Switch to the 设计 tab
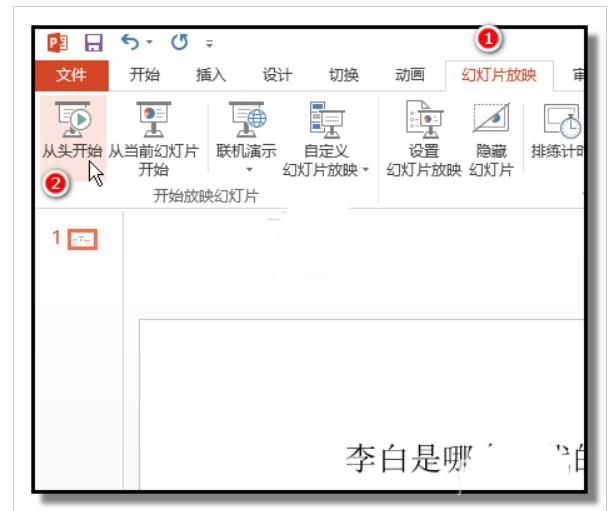 pos(277,74)
